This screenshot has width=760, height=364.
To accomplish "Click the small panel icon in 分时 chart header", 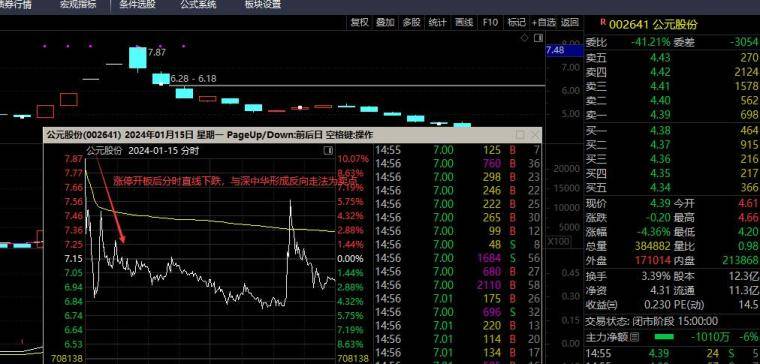I will [x=328, y=151].
